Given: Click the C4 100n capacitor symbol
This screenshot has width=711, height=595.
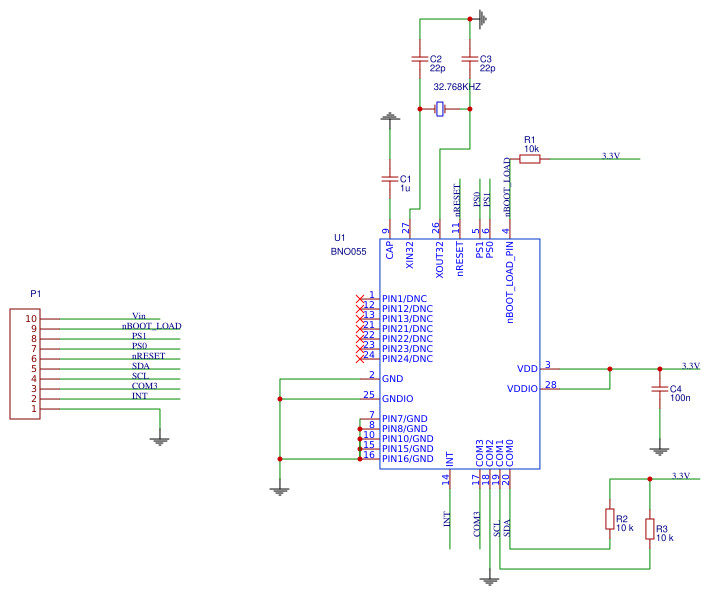Looking at the screenshot, I should click(x=658, y=388).
